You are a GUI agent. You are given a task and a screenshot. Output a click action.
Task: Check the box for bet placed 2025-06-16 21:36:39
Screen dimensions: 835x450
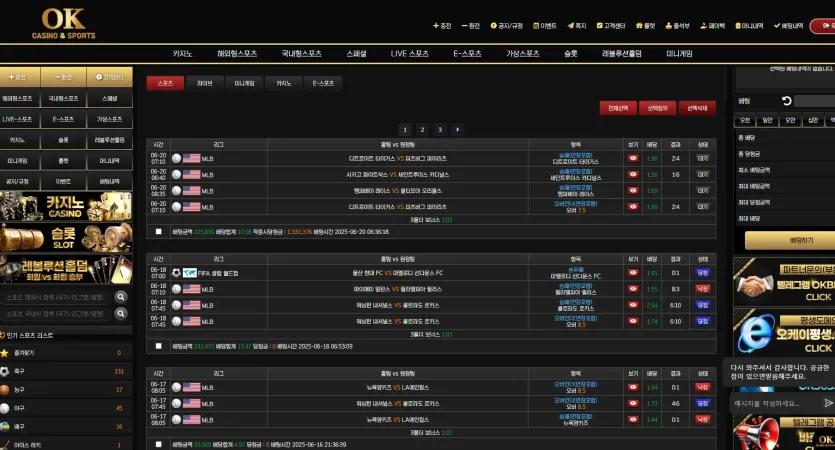(x=158, y=444)
